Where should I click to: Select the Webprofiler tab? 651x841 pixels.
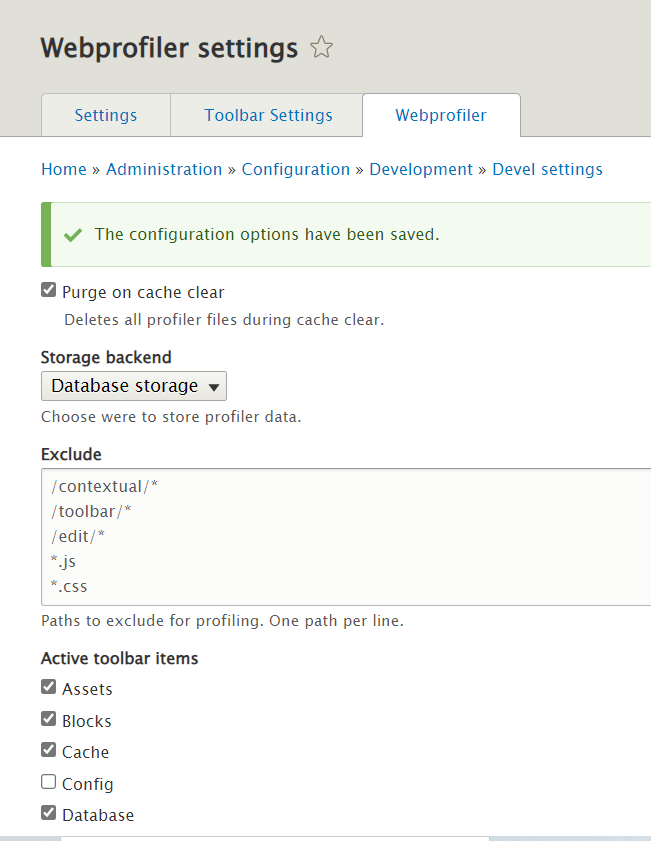(x=441, y=115)
